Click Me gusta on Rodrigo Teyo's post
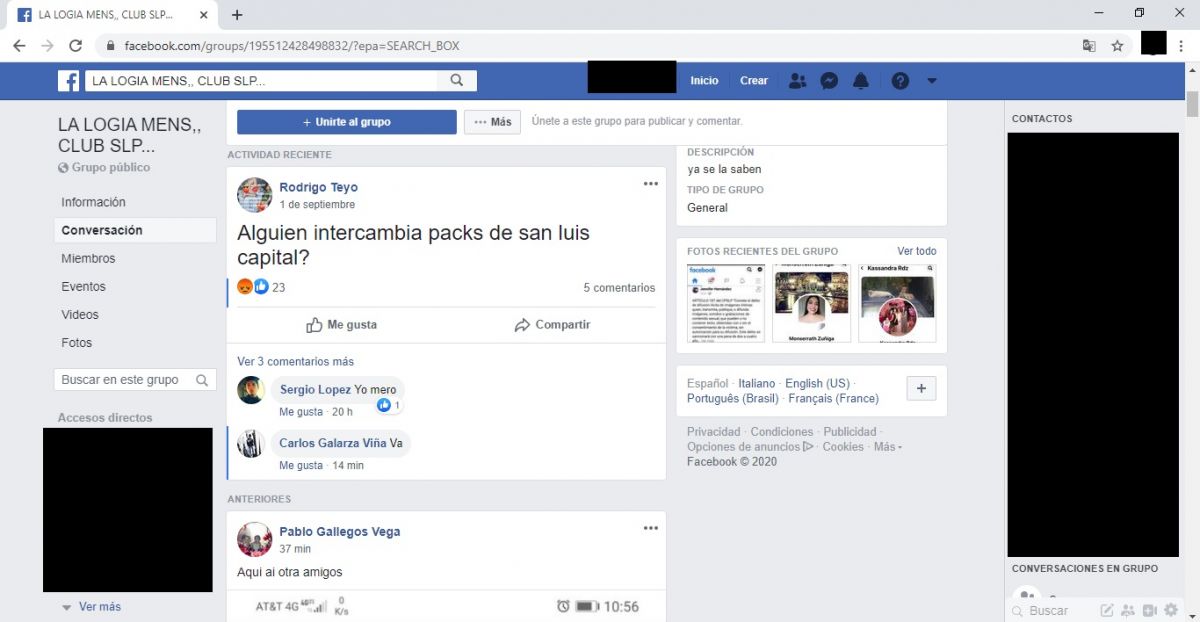The height and width of the screenshot is (622, 1200). (x=341, y=325)
